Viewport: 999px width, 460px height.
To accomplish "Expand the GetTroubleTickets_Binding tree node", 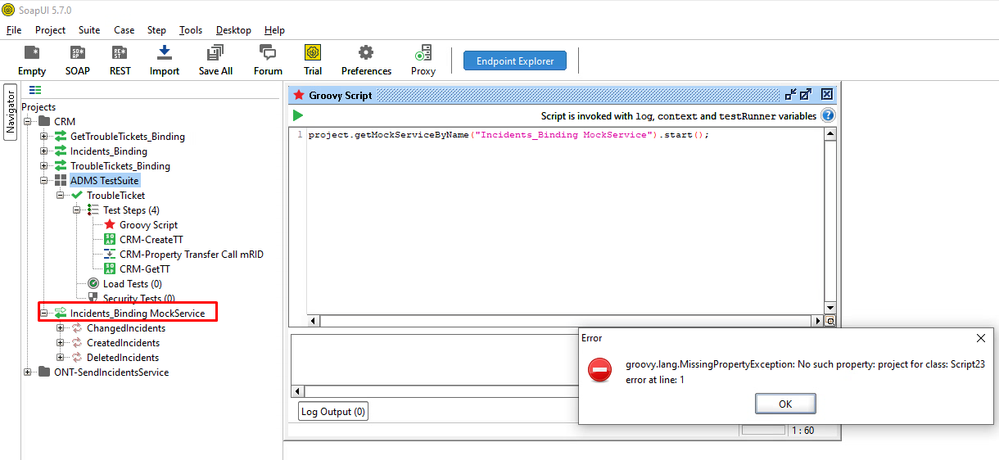I will [x=45, y=137].
